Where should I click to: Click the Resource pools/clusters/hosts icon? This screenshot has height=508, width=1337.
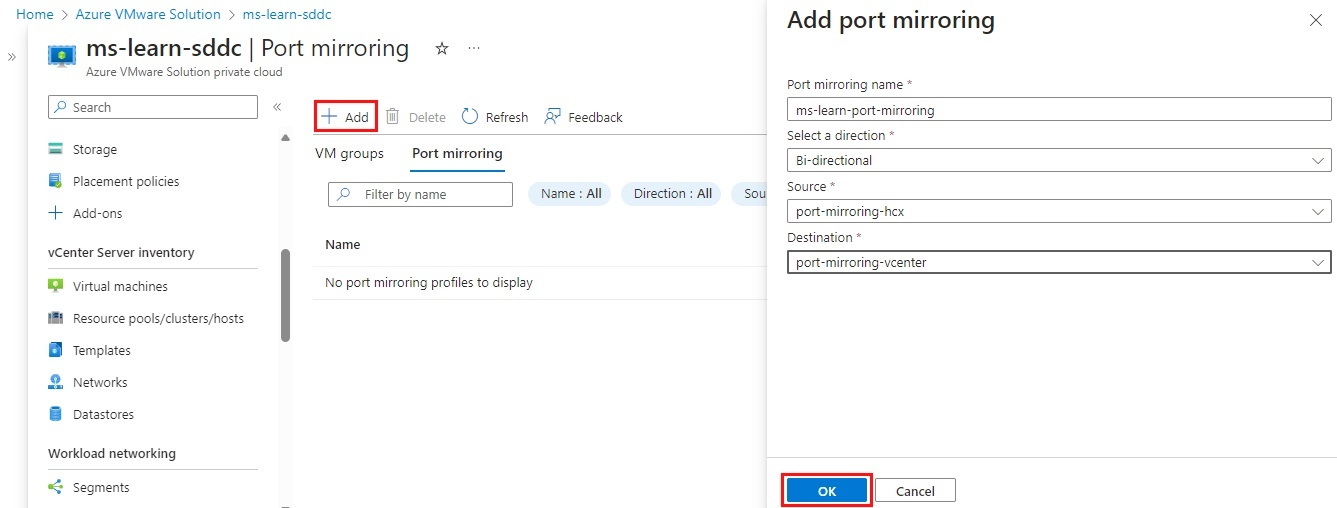click(56, 318)
